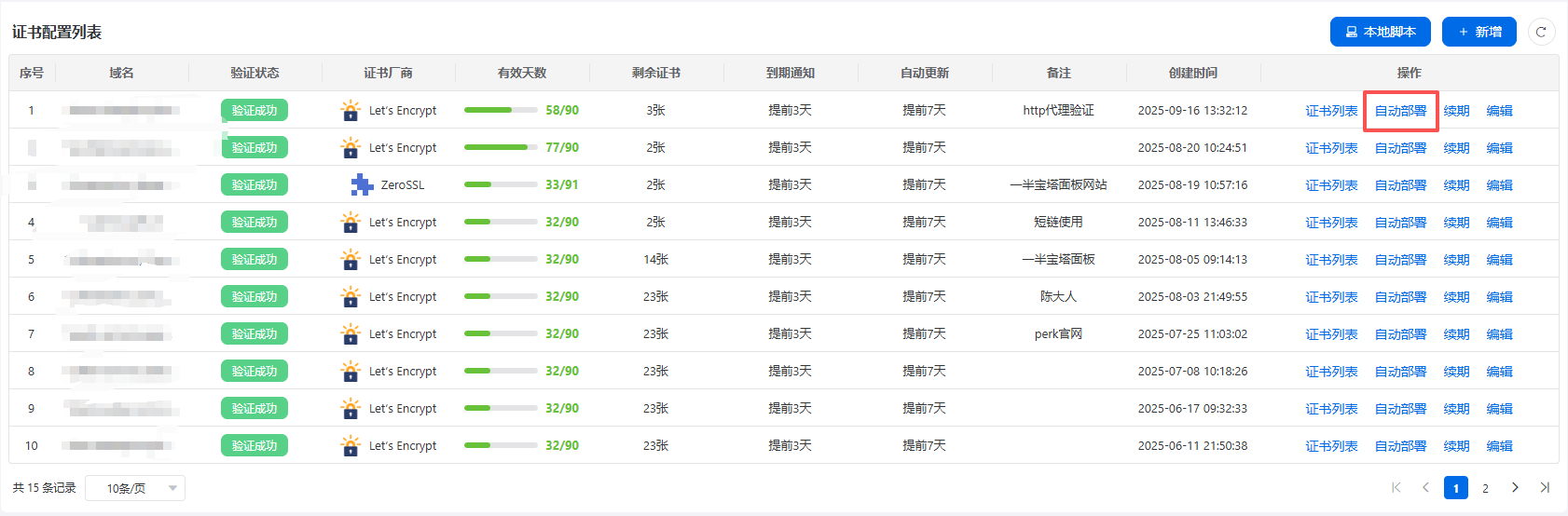Click the Let's Encrypt logo in row 10
The width and height of the screenshot is (1568, 516).
tap(351, 446)
